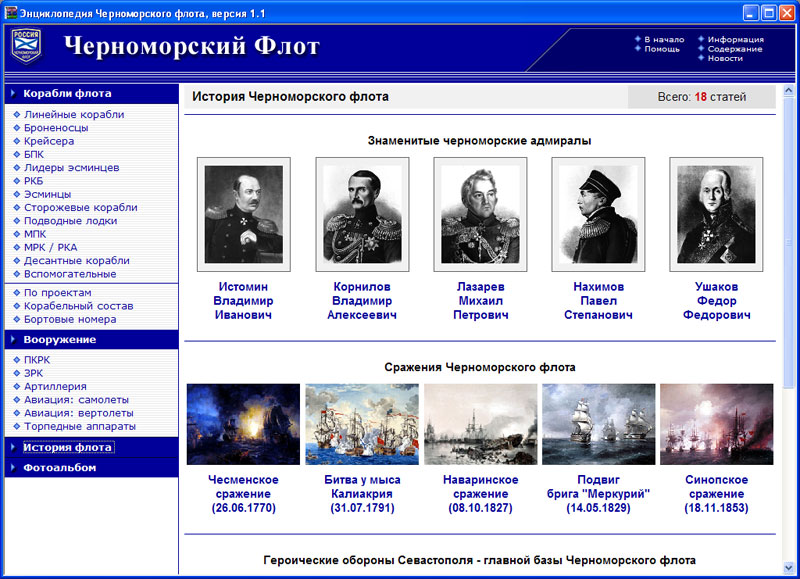This screenshot has height=579, width=800.
Task: Open the История флота section
Action: pyautogui.click(x=67, y=447)
